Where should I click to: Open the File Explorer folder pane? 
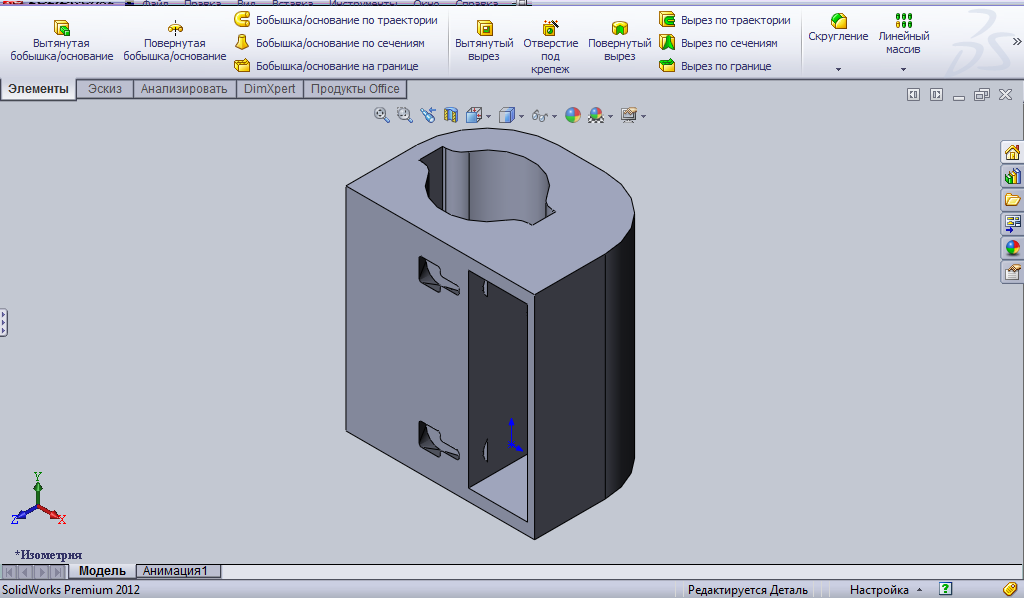(1012, 200)
